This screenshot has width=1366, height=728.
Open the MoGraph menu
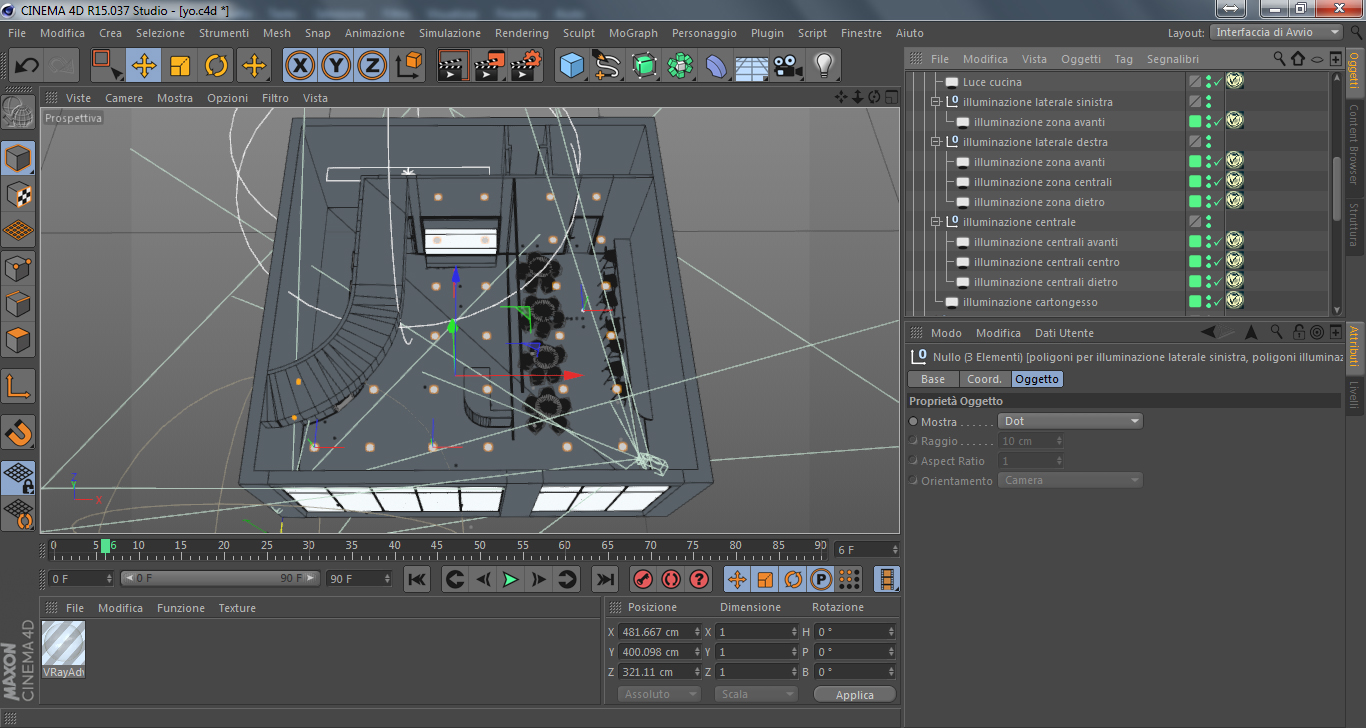[633, 33]
